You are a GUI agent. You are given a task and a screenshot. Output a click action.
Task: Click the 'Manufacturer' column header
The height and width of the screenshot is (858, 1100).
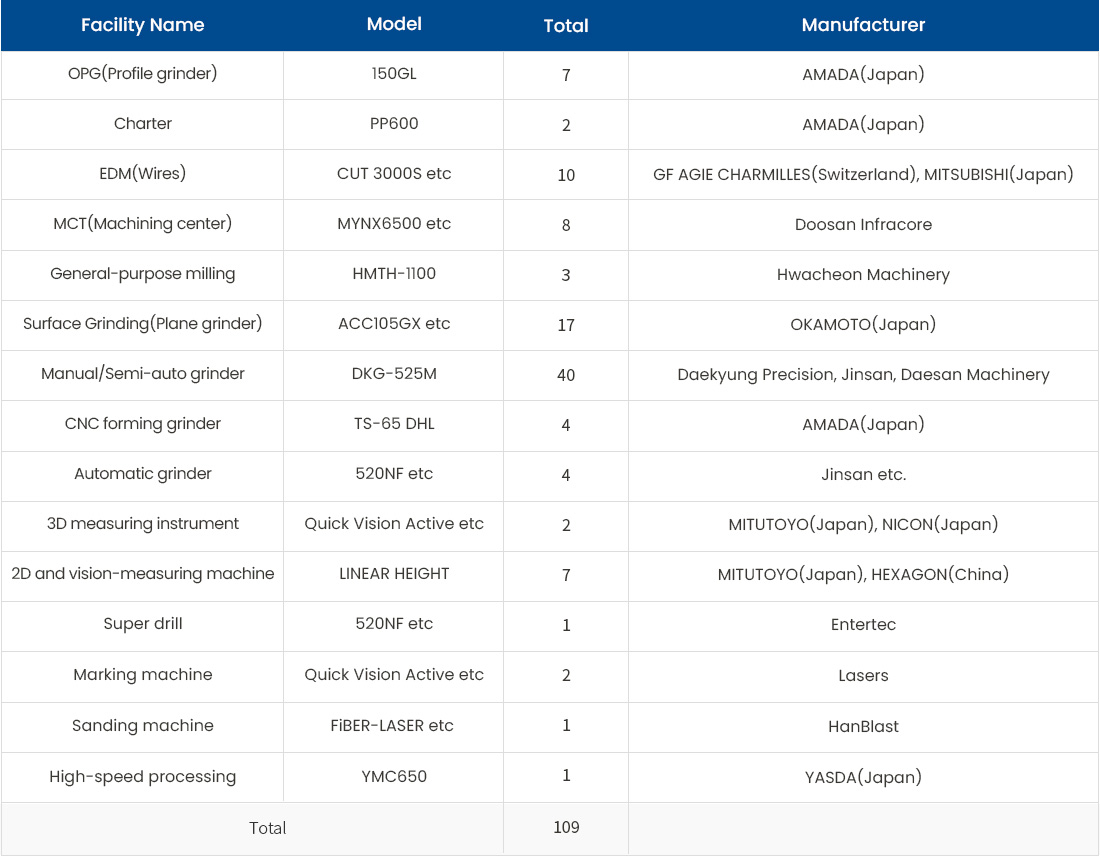pyautogui.click(x=863, y=25)
